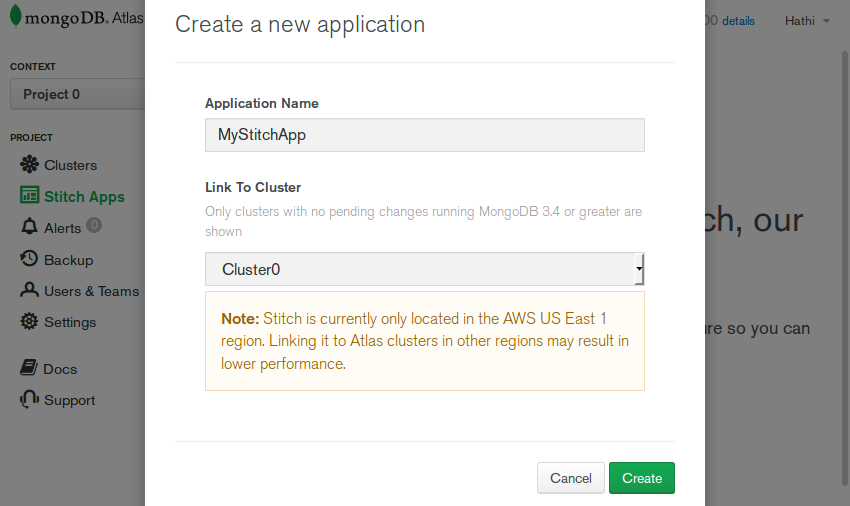Screen dimensions: 850x506
Task: Click the Users & Teams person icon
Action: [x=28, y=291]
